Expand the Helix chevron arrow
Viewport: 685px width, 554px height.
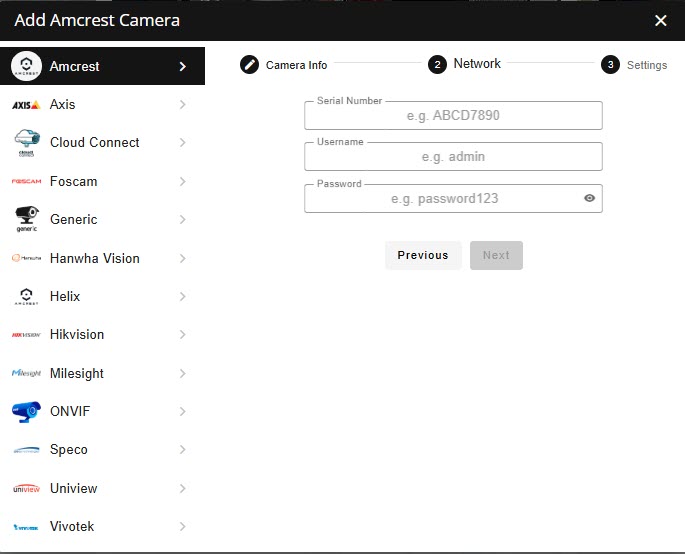pyautogui.click(x=182, y=297)
